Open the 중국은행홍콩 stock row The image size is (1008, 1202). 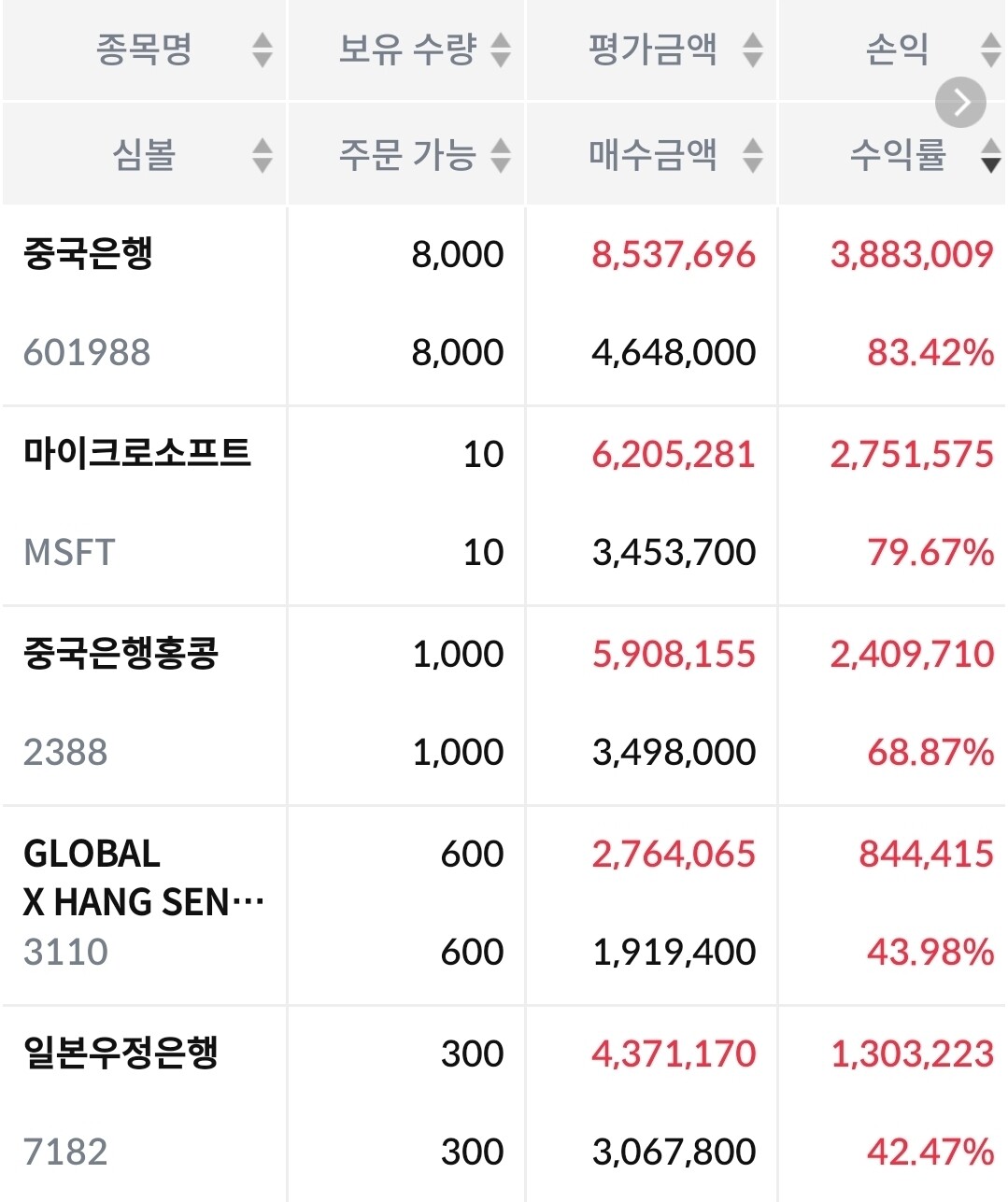pos(121,654)
